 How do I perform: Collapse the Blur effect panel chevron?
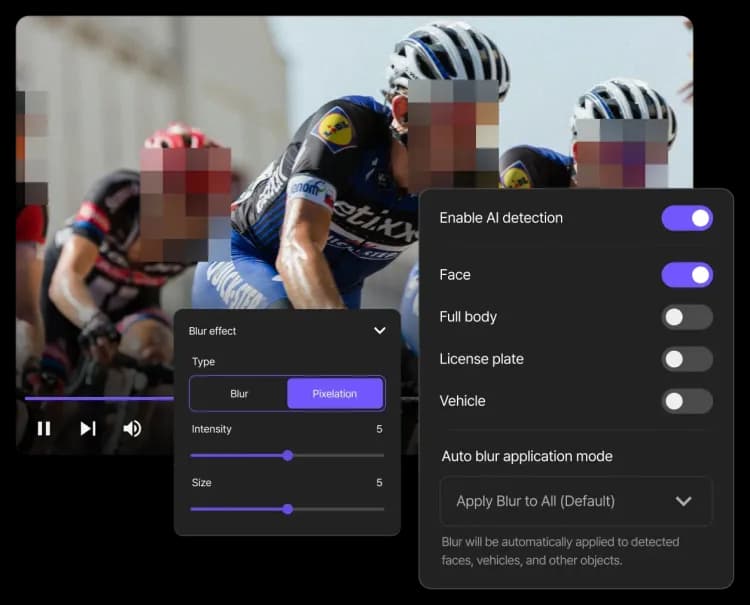point(380,330)
